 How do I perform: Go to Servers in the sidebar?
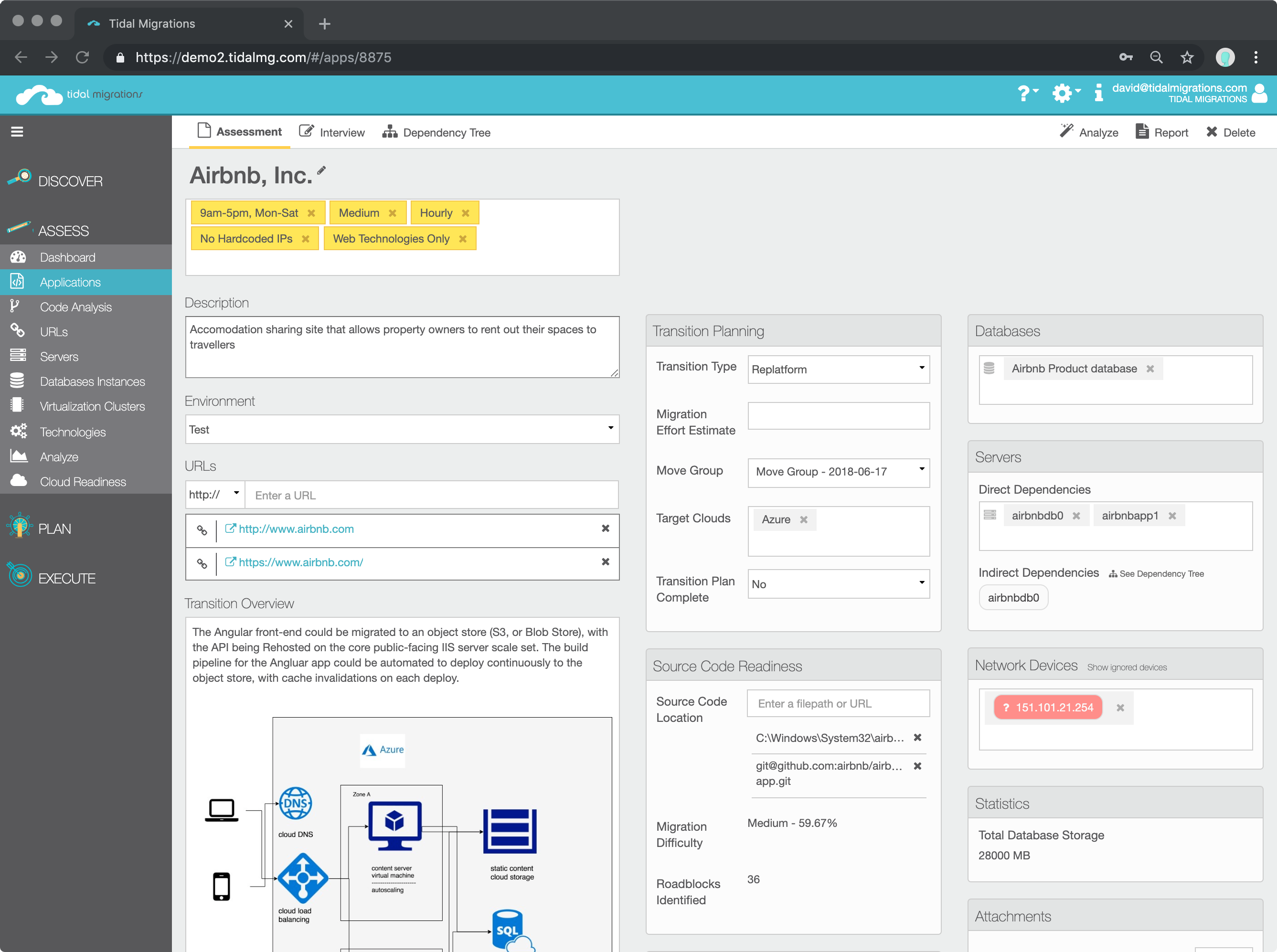coord(86,357)
